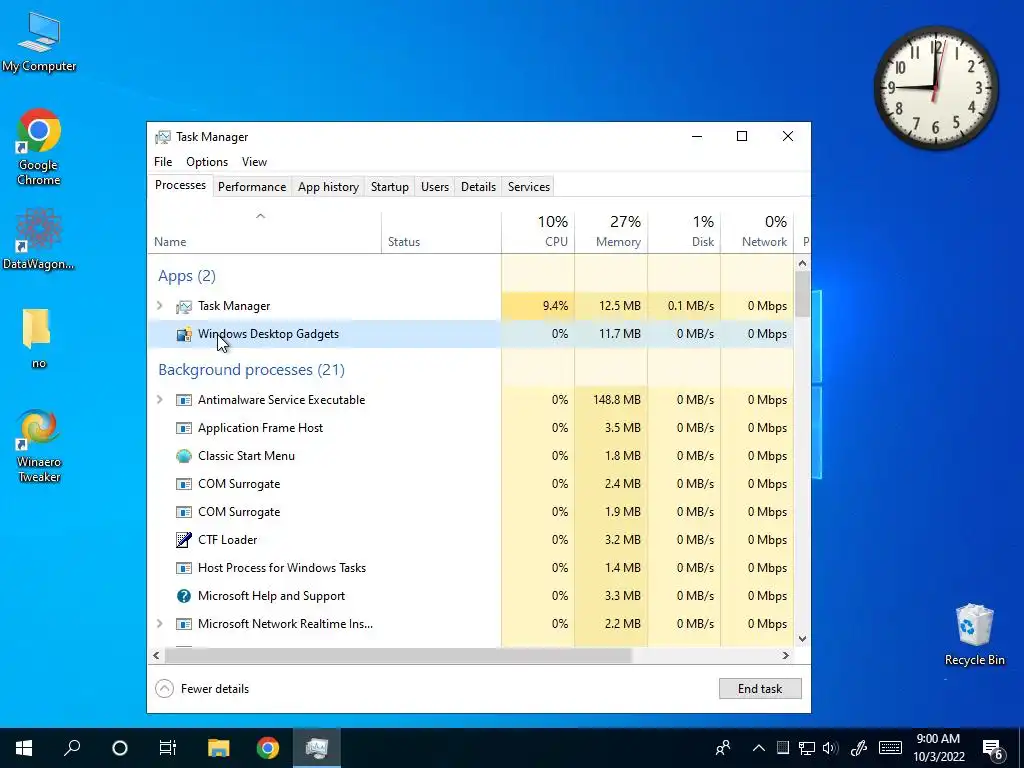Click Task Manager taskbar button
Viewport: 1024px width, 768px height.
tap(317, 748)
